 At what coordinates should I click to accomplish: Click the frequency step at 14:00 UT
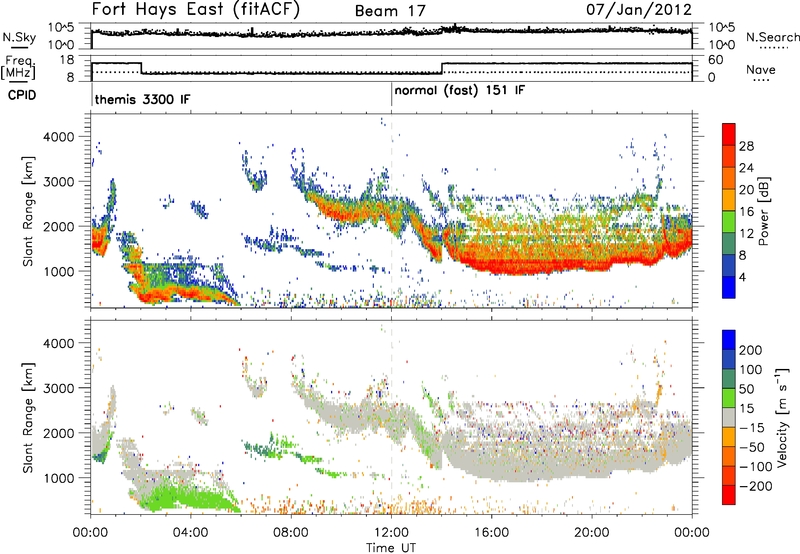[442, 68]
